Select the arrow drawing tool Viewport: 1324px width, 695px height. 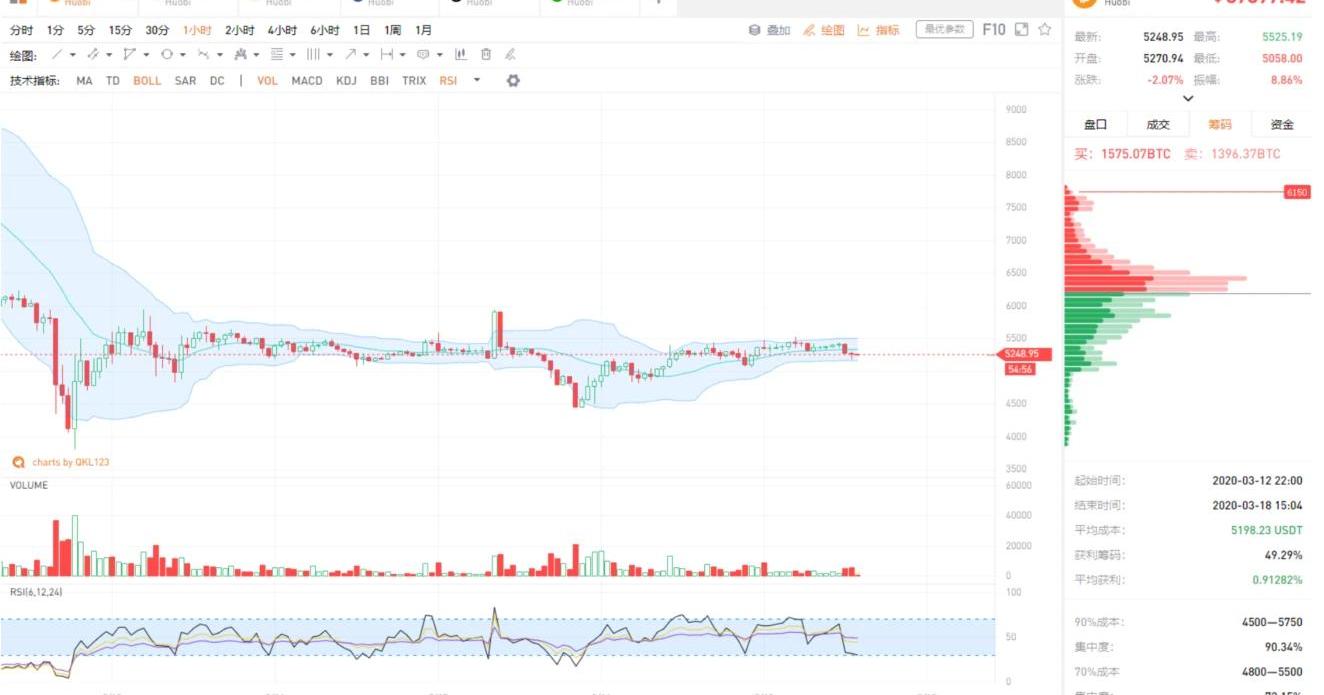pyautogui.click(x=350, y=55)
